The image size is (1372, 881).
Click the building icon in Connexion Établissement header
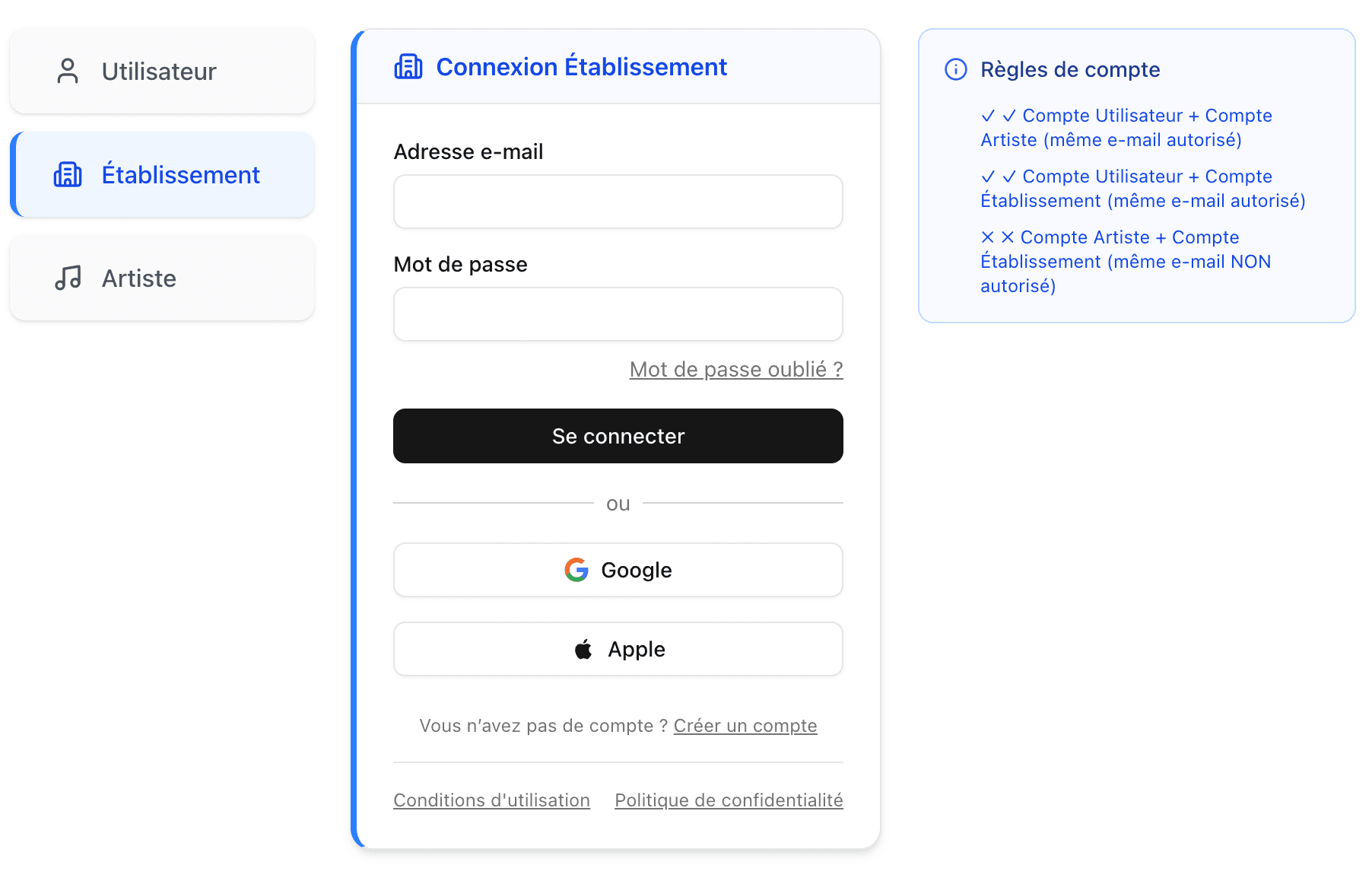(x=408, y=66)
